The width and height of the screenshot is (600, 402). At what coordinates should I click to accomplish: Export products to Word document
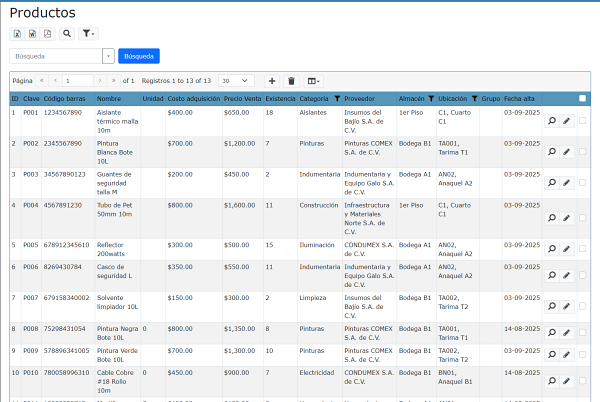tap(32, 33)
